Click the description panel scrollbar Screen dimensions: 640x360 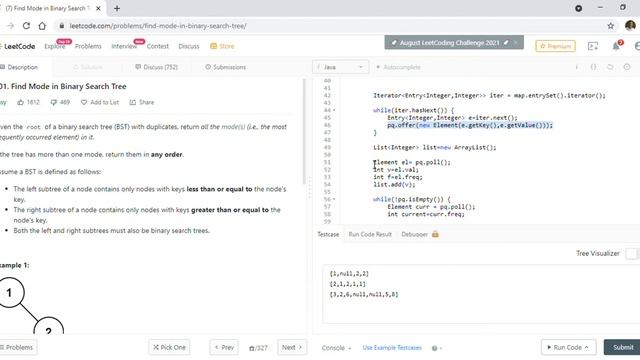pos(304,131)
